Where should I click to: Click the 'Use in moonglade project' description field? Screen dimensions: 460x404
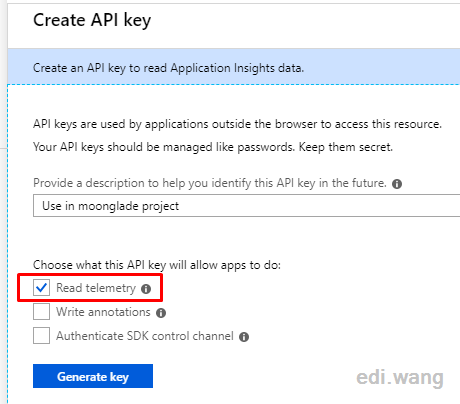tap(246, 206)
